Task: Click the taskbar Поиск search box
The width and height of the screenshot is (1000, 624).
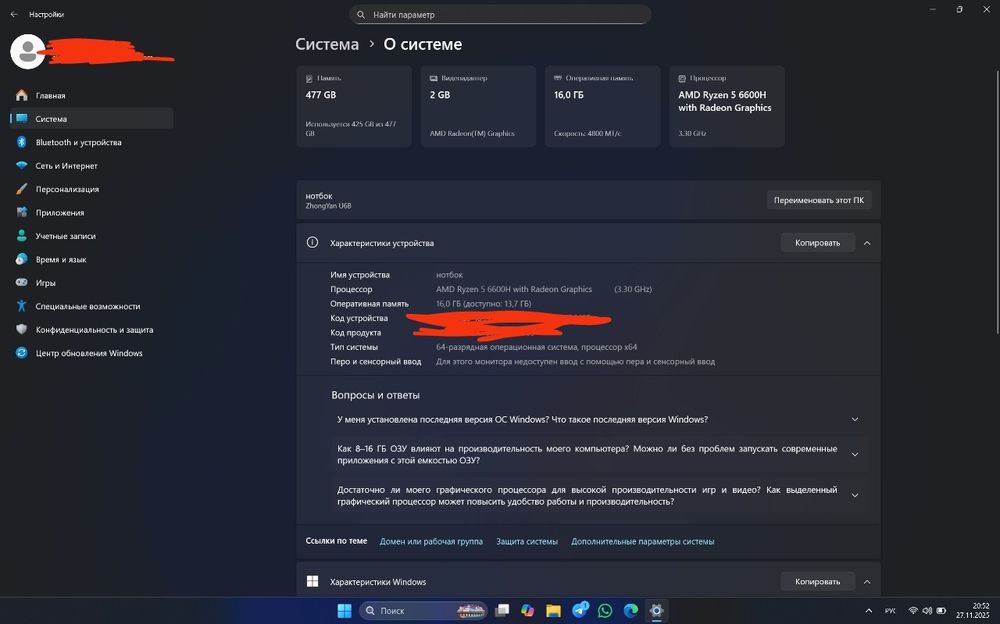Action: click(423, 611)
